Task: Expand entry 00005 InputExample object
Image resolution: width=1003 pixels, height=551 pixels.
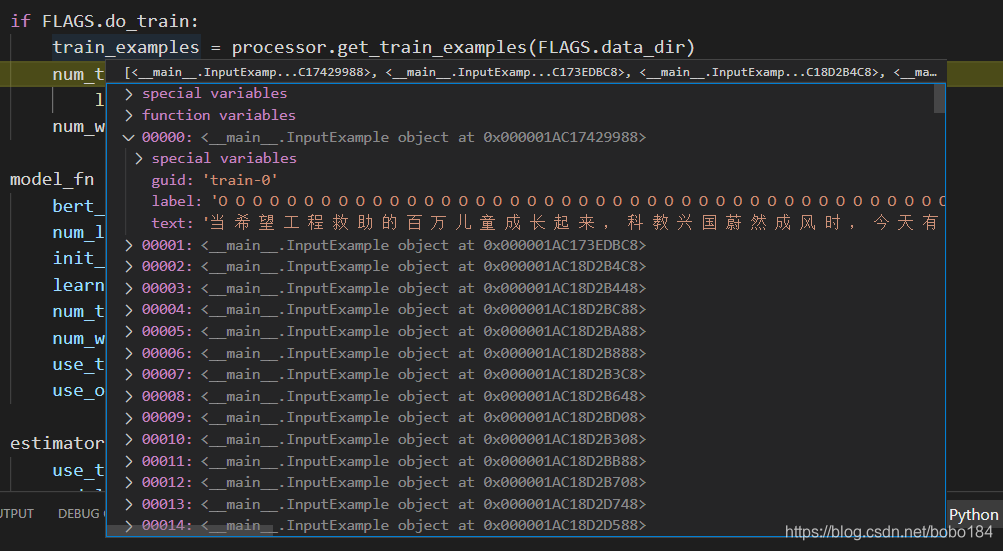Action: 129,331
